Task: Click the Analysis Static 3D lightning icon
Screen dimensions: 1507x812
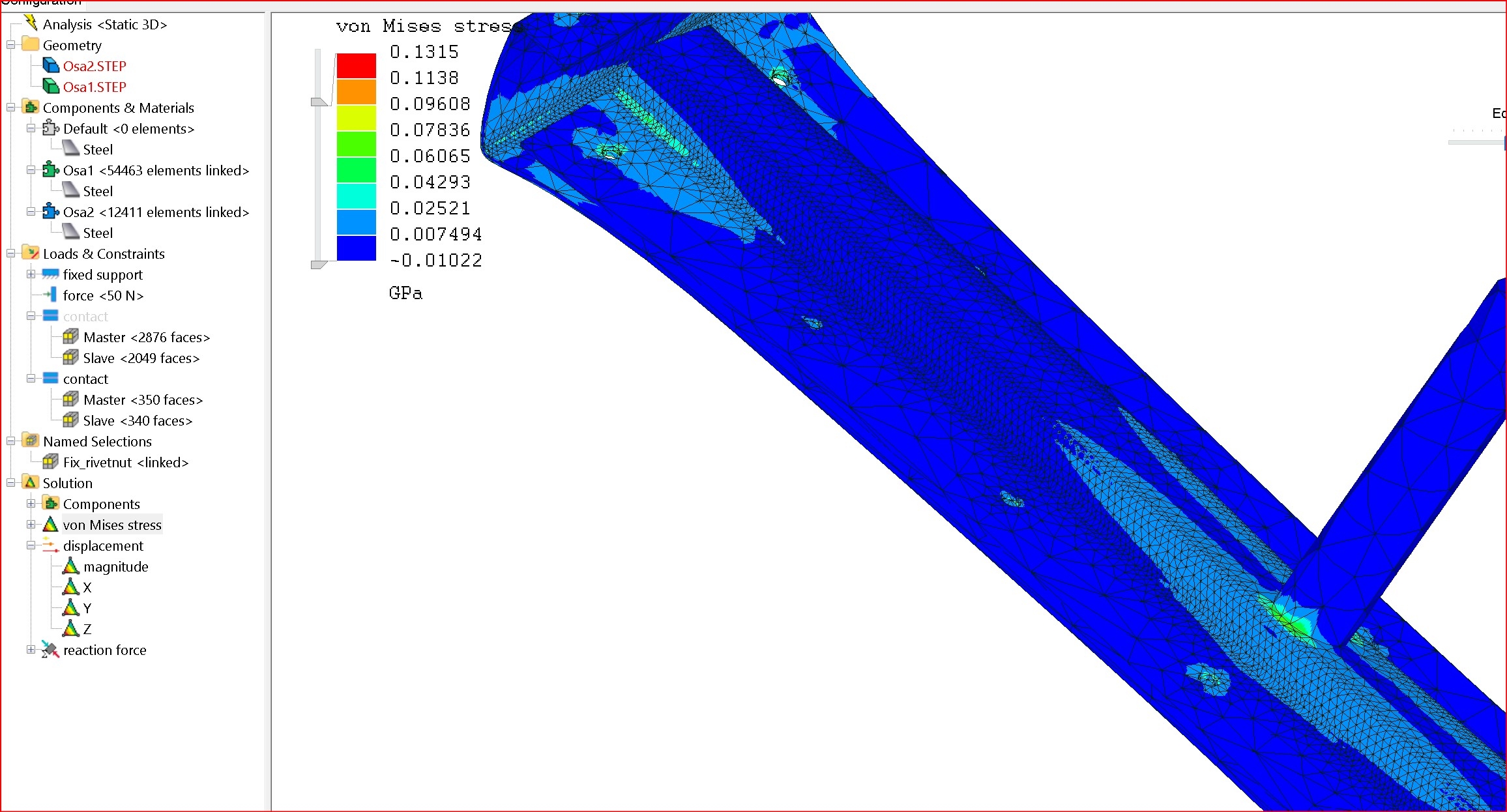Action: (x=31, y=23)
